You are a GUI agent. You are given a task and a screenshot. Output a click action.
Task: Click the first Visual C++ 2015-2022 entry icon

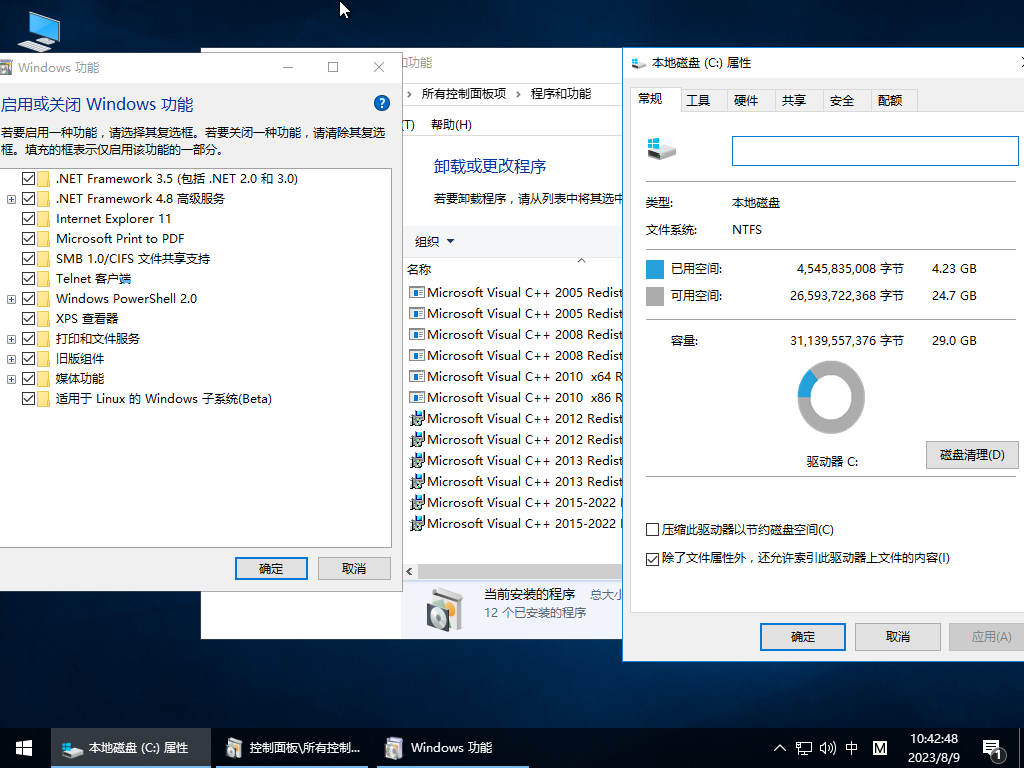417,503
